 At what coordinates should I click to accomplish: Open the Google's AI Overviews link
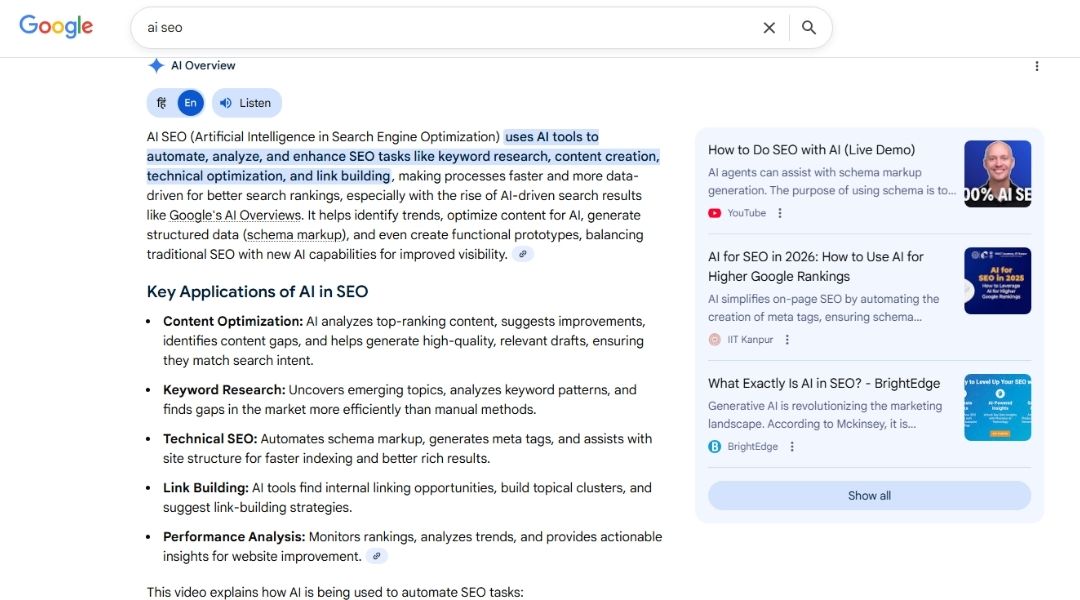pyautogui.click(x=235, y=215)
